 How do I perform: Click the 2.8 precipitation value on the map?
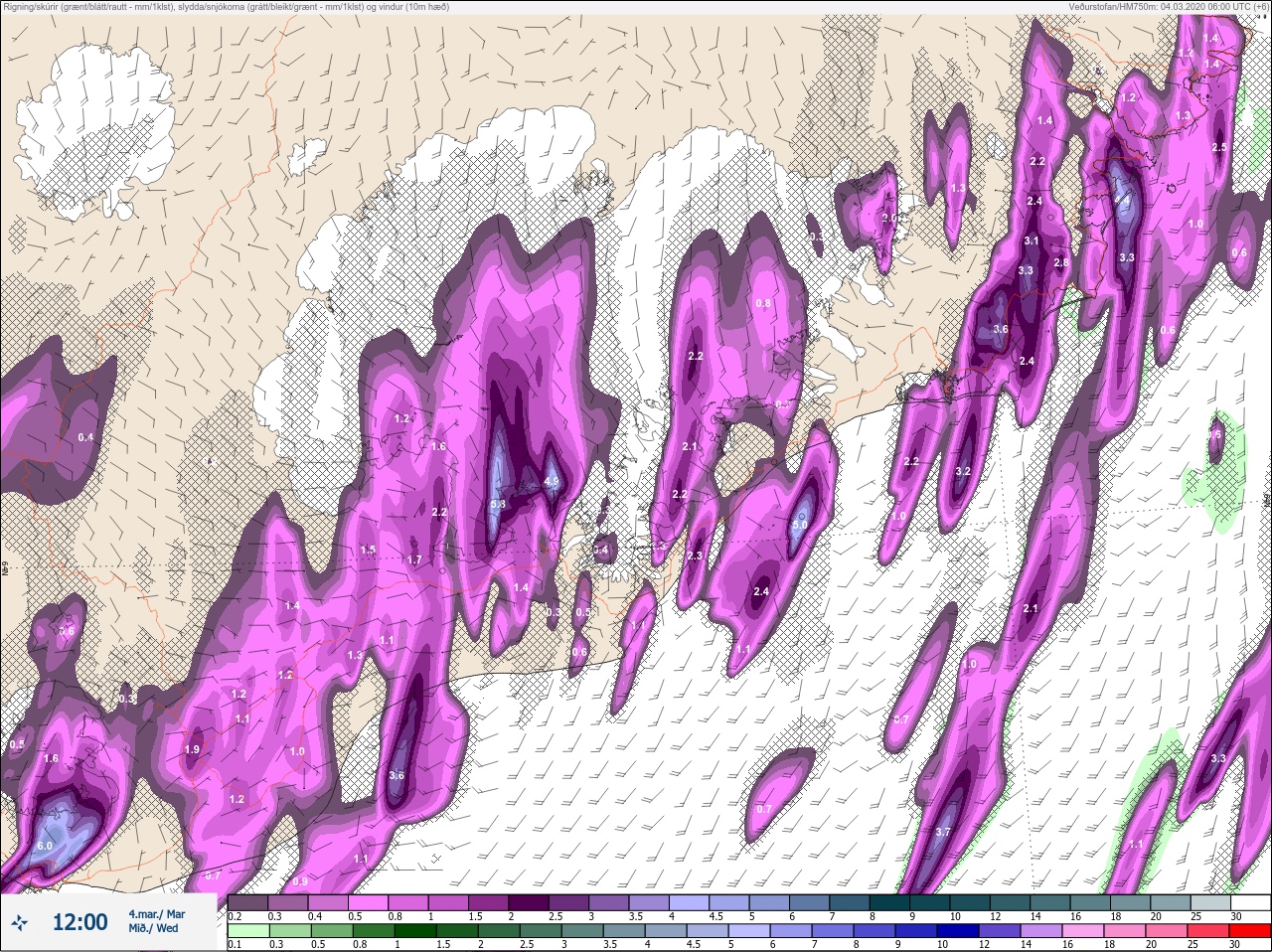pyautogui.click(x=1060, y=262)
